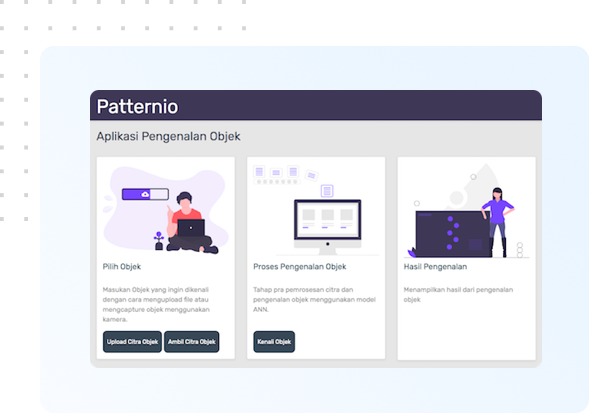Click the Hasil Pengenalan card title
This screenshot has width=589, height=413.
pyautogui.click(x=435, y=266)
